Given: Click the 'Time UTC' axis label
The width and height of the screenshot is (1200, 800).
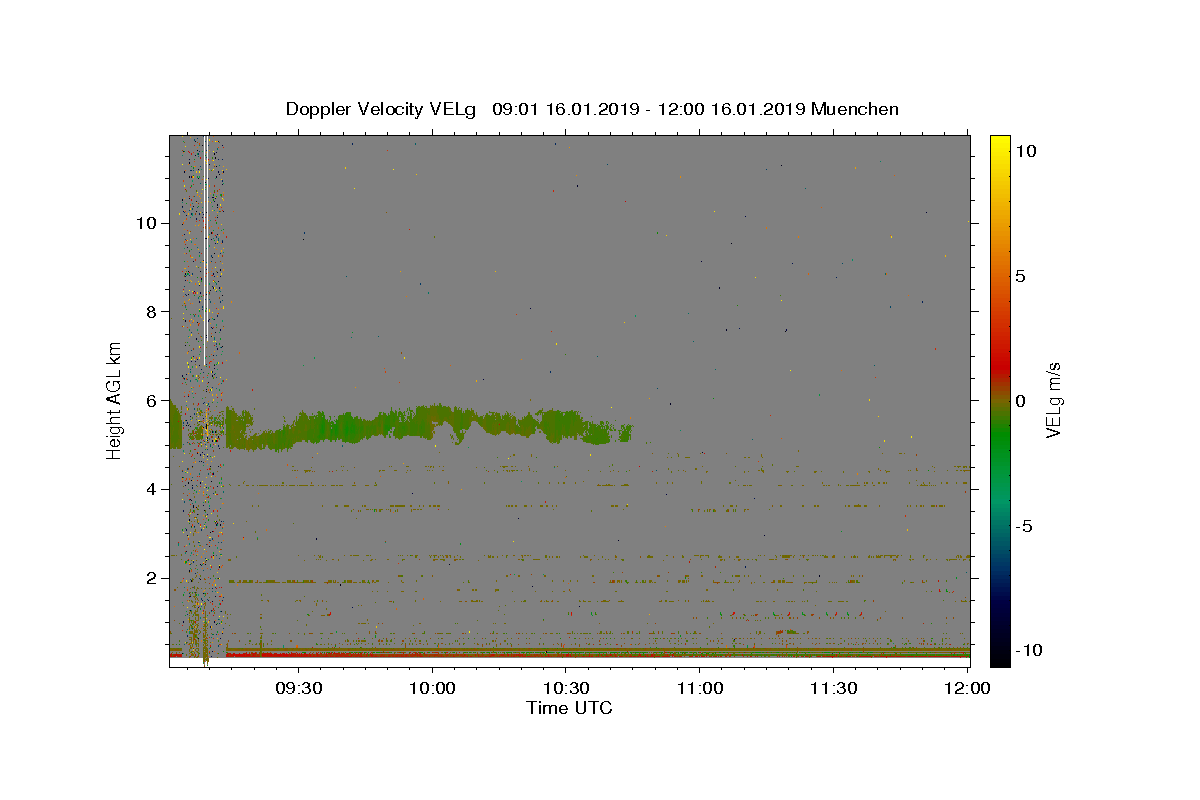Looking at the screenshot, I should (x=569, y=708).
